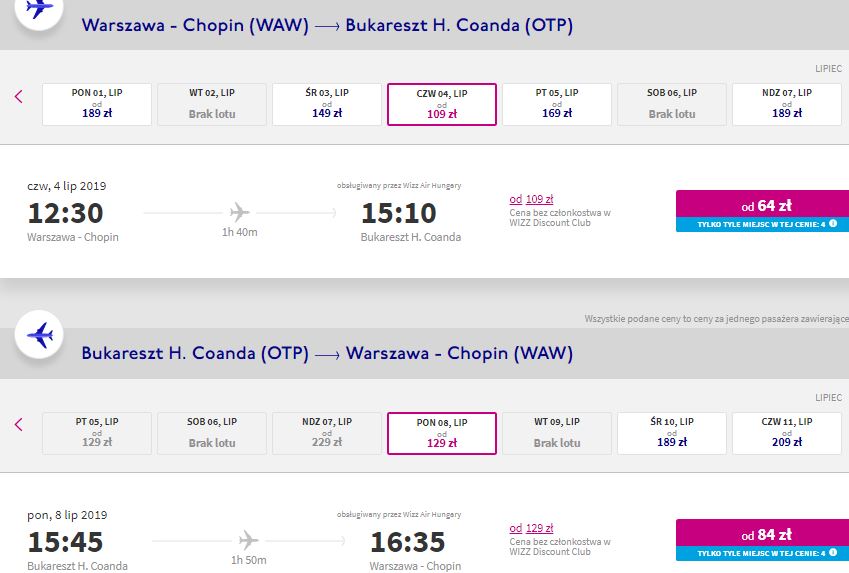Select return date NDZ 07, LIP 229 zł
Screen dimensions: 849x573
pos(327,433)
